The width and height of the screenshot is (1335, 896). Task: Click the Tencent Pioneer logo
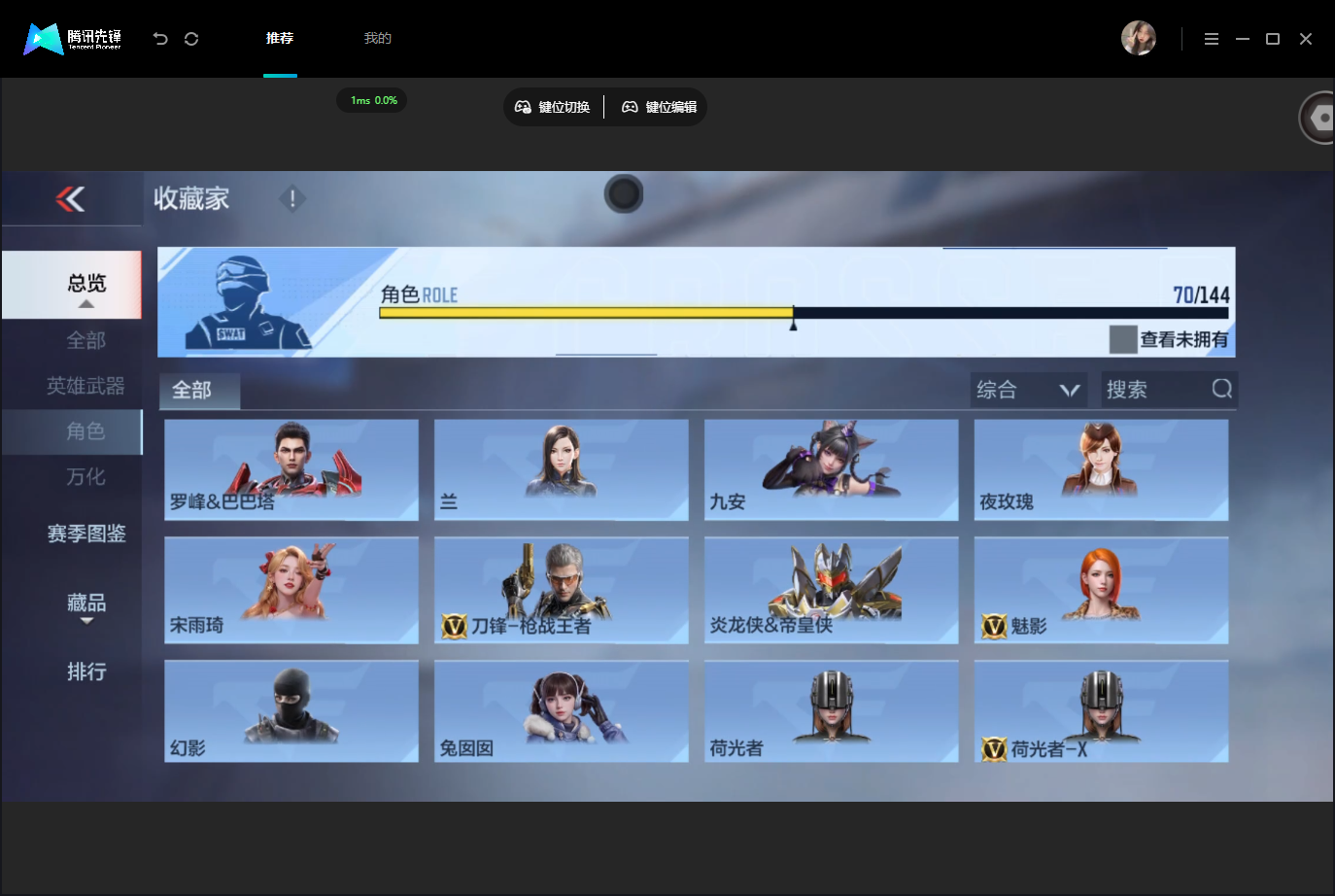pyautogui.click(x=73, y=39)
